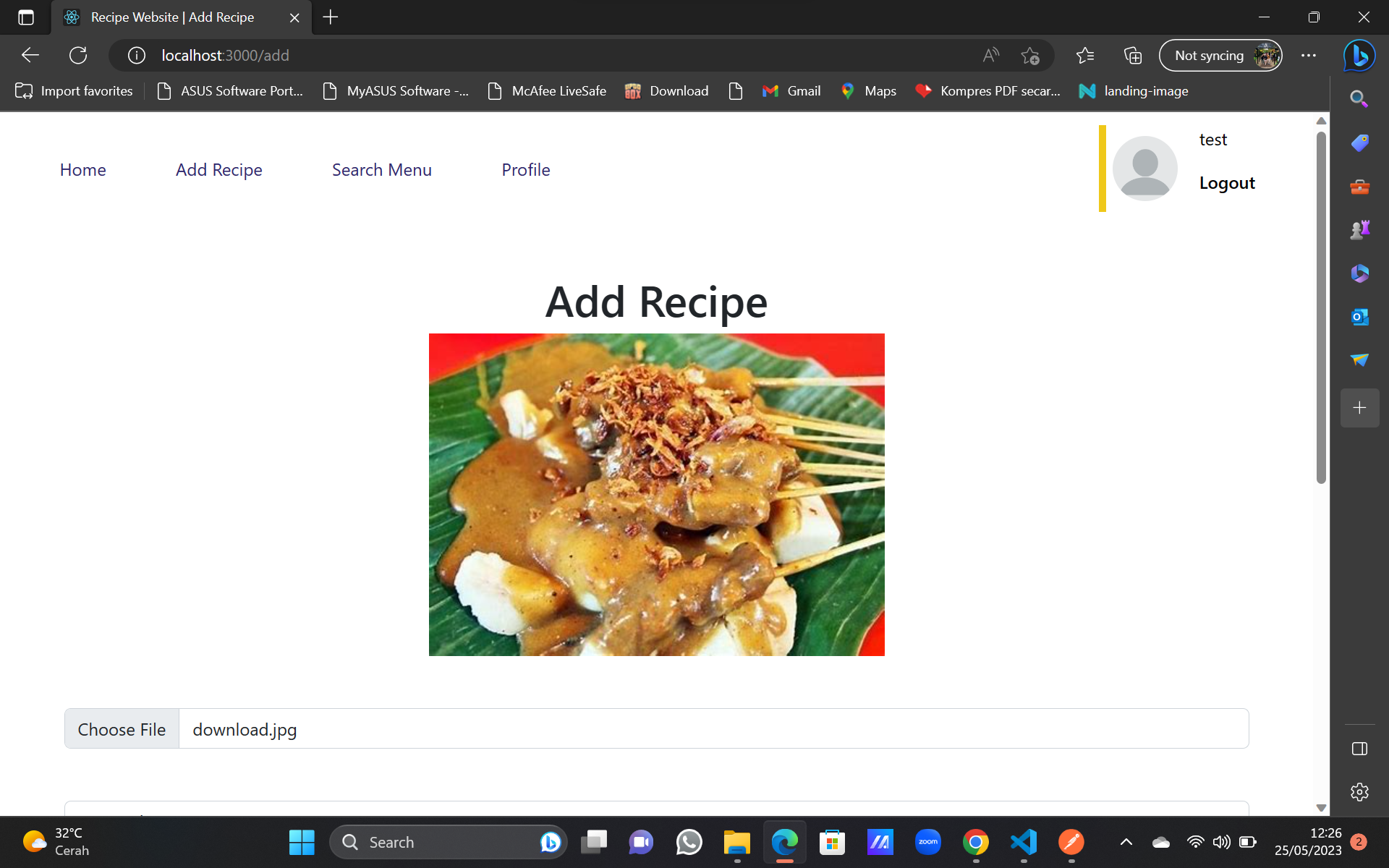Open the Not syncing profile menu
This screenshot has height=868, width=1389.
tap(1220, 55)
